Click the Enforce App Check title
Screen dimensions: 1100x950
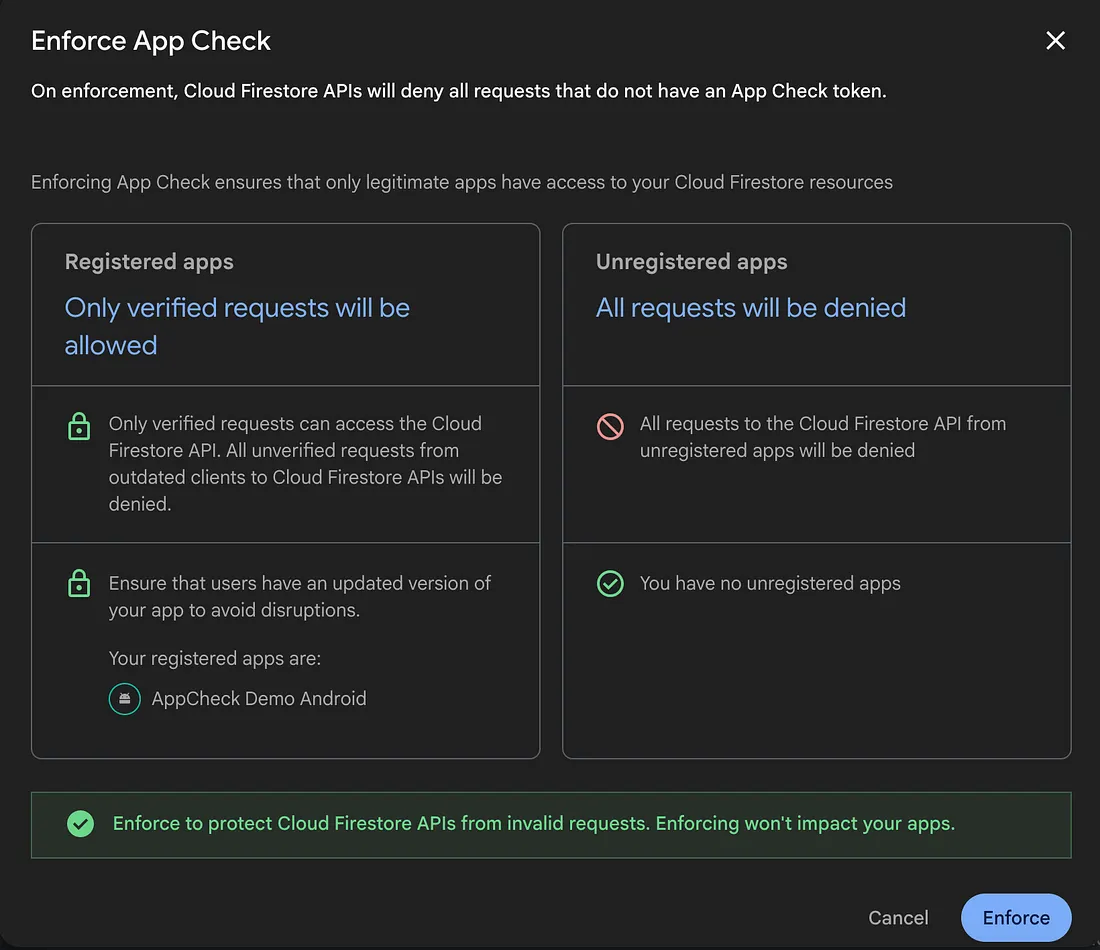point(151,41)
